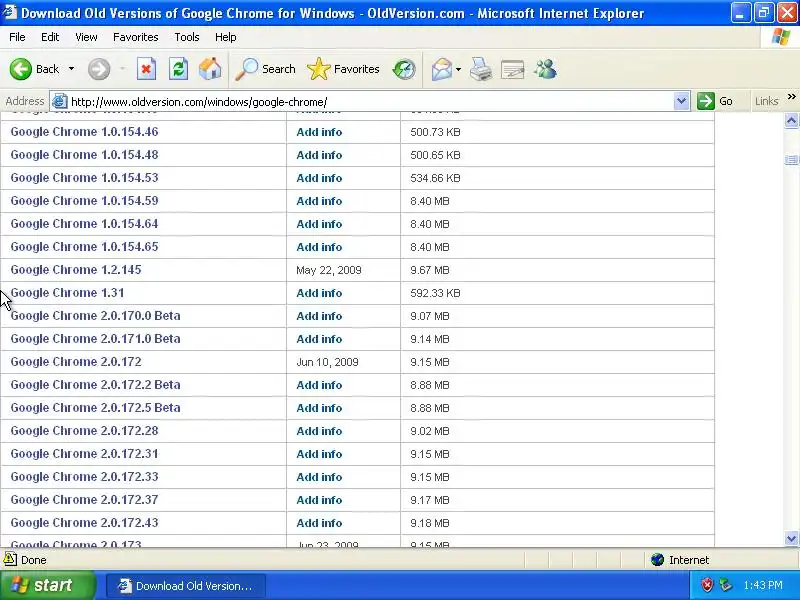
Task: Click the Download Old Version taskbar button
Action: click(186, 586)
